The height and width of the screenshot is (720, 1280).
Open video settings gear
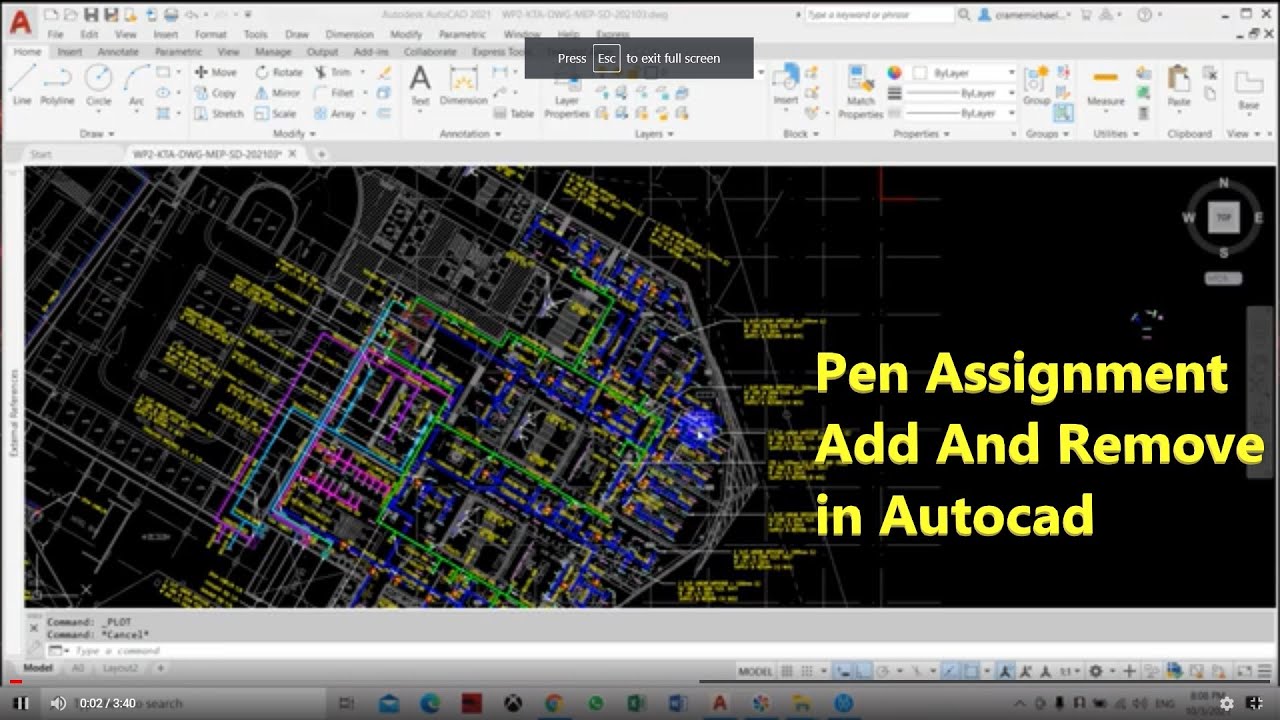pos(1227,703)
